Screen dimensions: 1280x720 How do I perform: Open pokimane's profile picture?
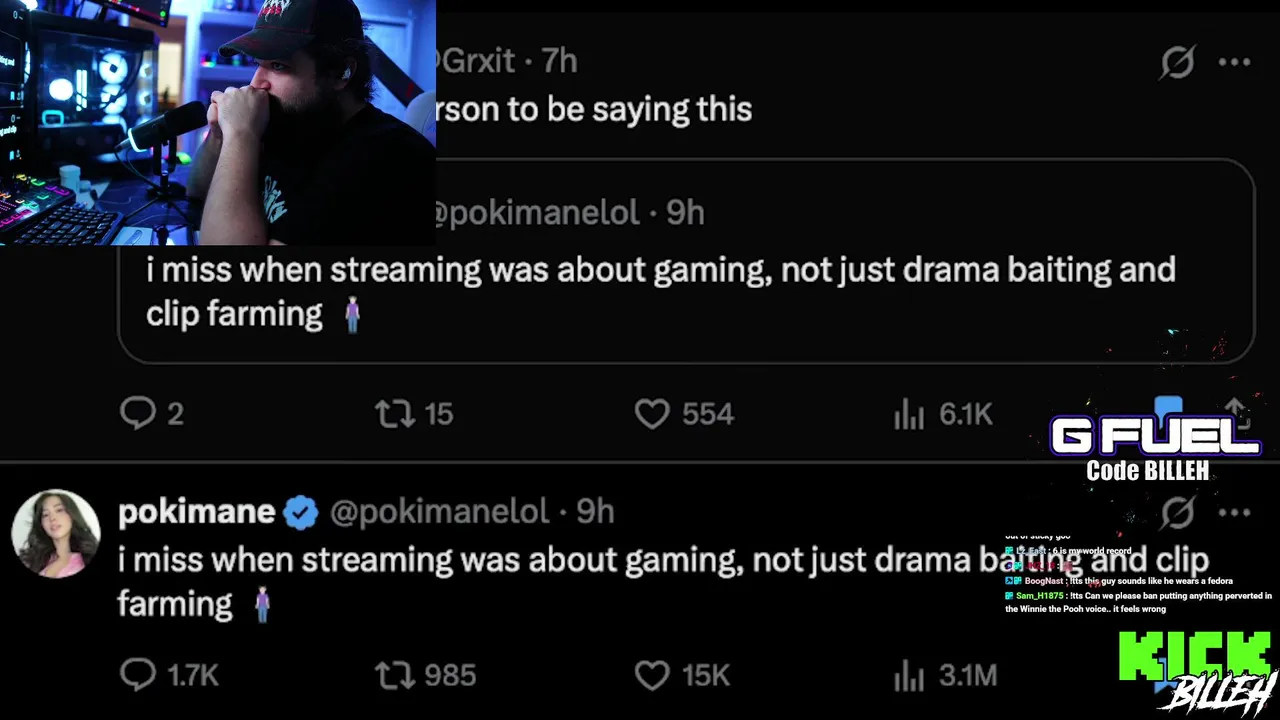56,533
